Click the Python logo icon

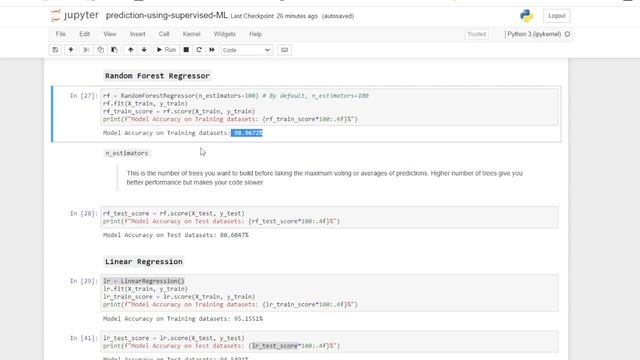pos(526,16)
